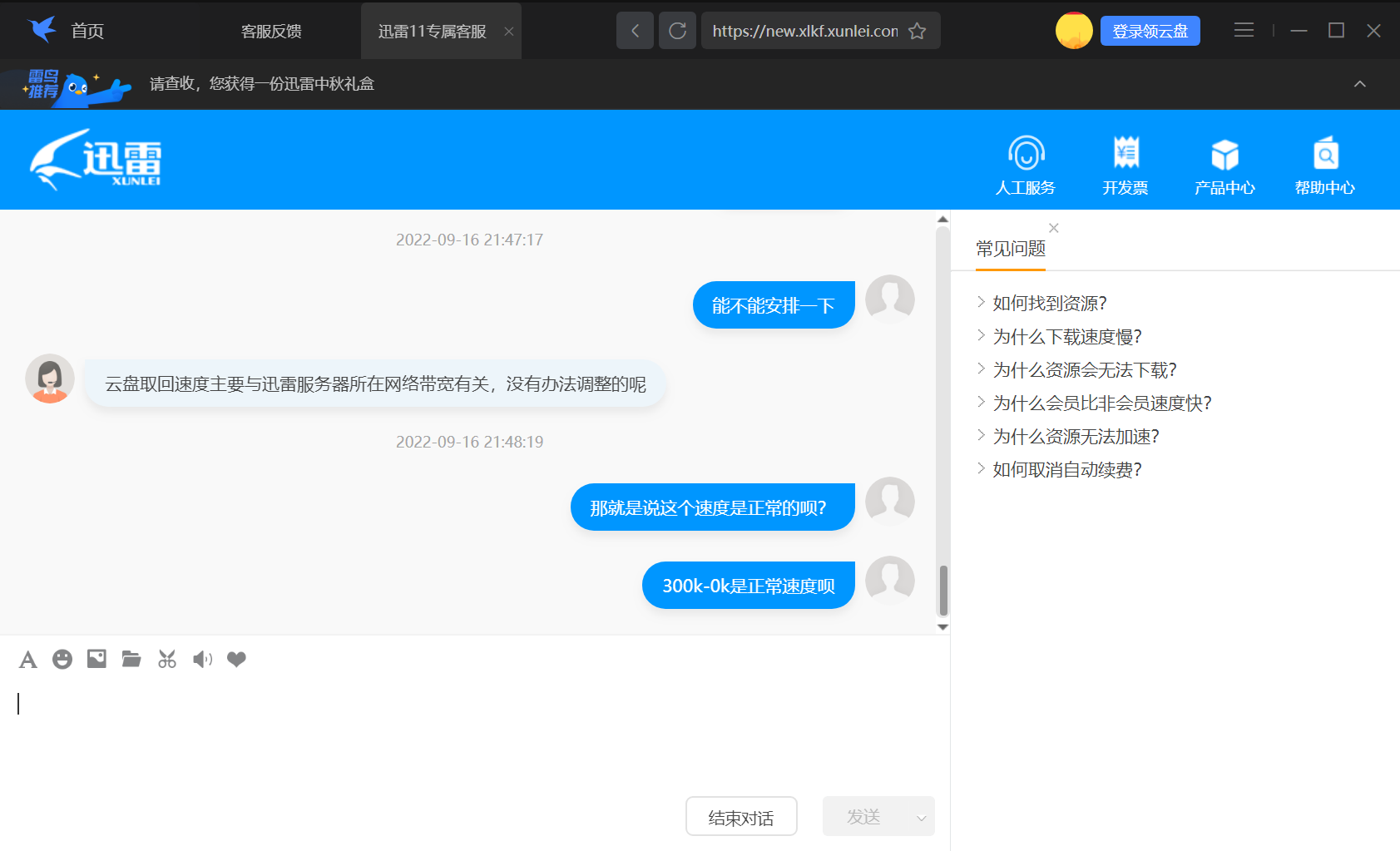
Task: Go to the 首页 home tab
Action: click(87, 31)
